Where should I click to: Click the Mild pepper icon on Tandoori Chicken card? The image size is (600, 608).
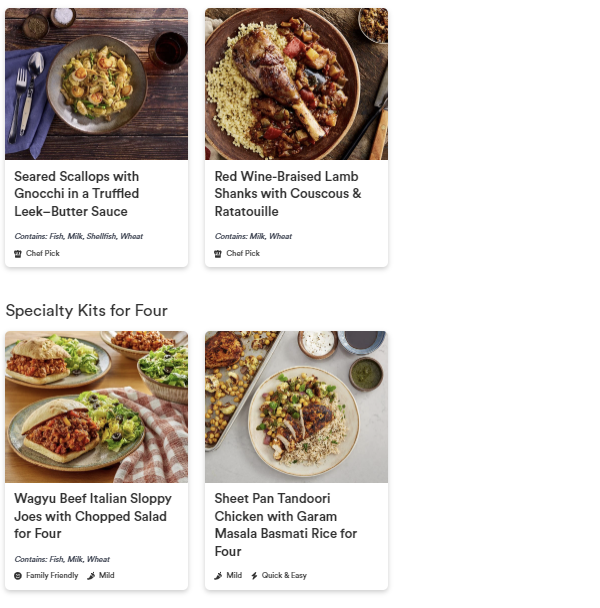click(x=218, y=576)
